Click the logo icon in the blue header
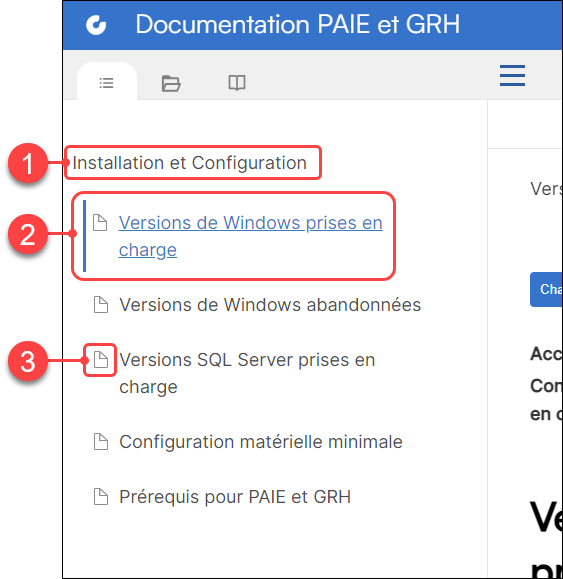 pyautogui.click(x=96, y=25)
